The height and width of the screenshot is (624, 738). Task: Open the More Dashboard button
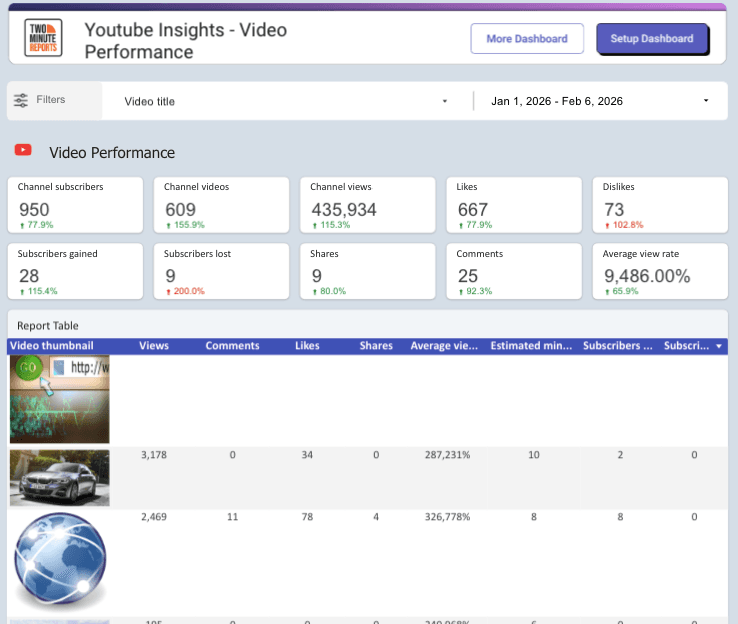tap(527, 39)
